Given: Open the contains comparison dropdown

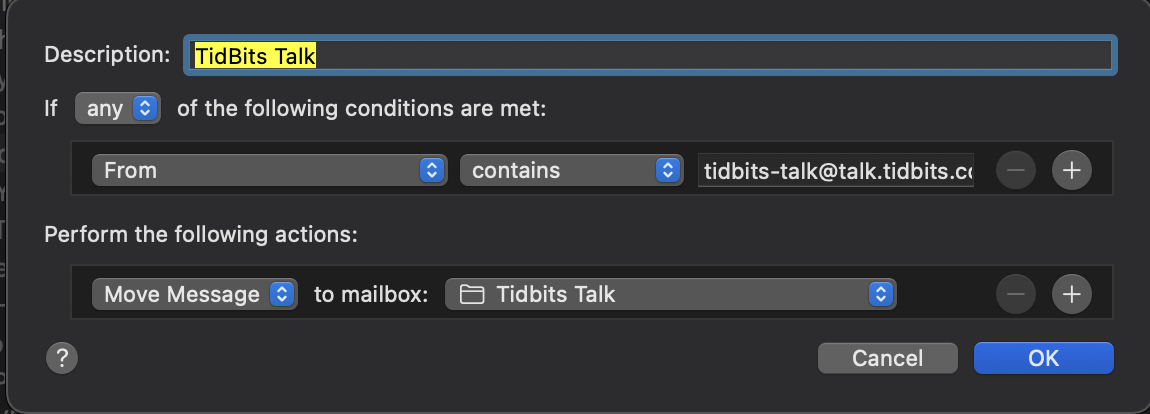Looking at the screenshot, I should click(x=571, y=170).
